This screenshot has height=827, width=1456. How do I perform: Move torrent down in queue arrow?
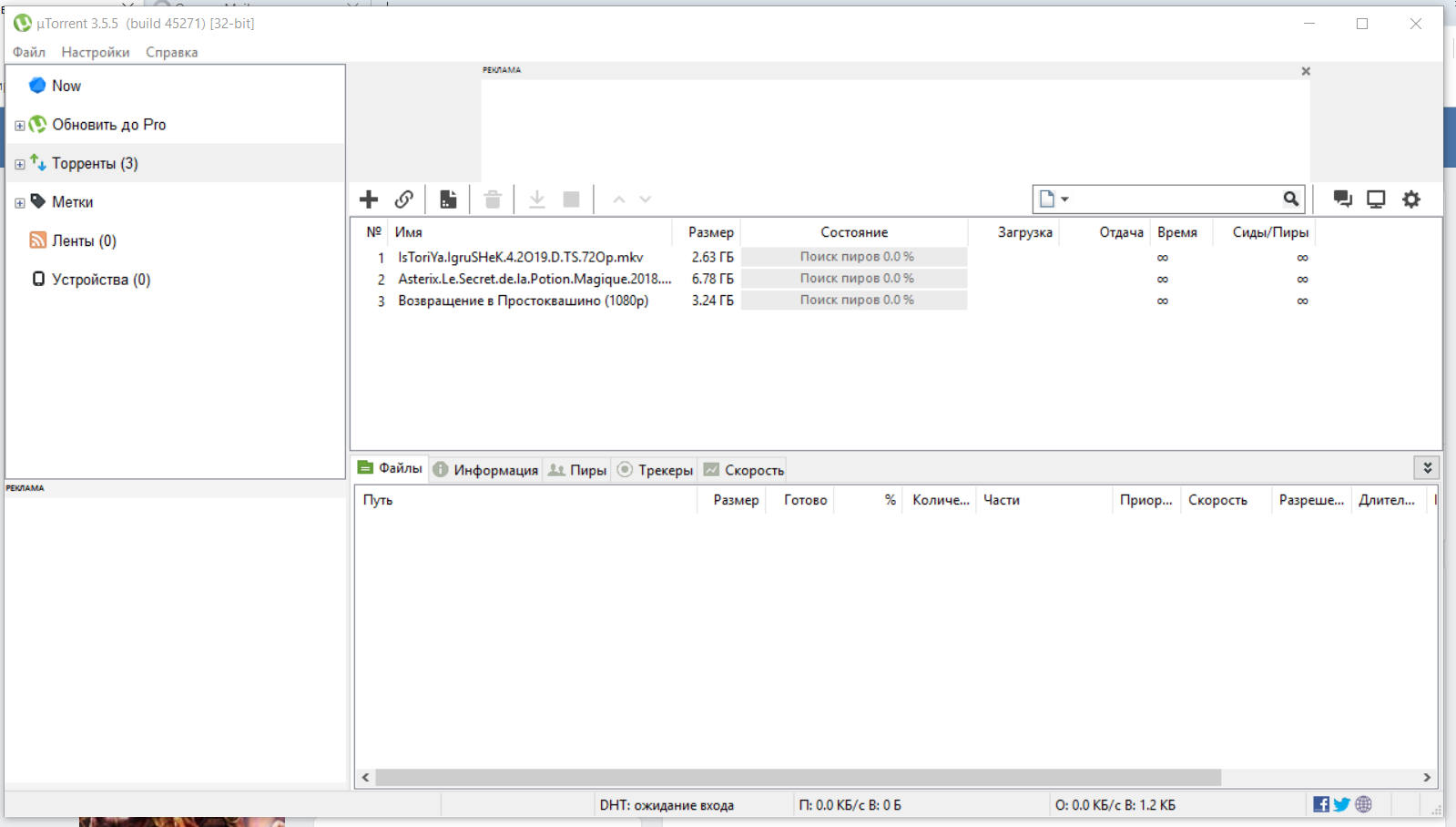pyautogui.click(x=646, y=199)
